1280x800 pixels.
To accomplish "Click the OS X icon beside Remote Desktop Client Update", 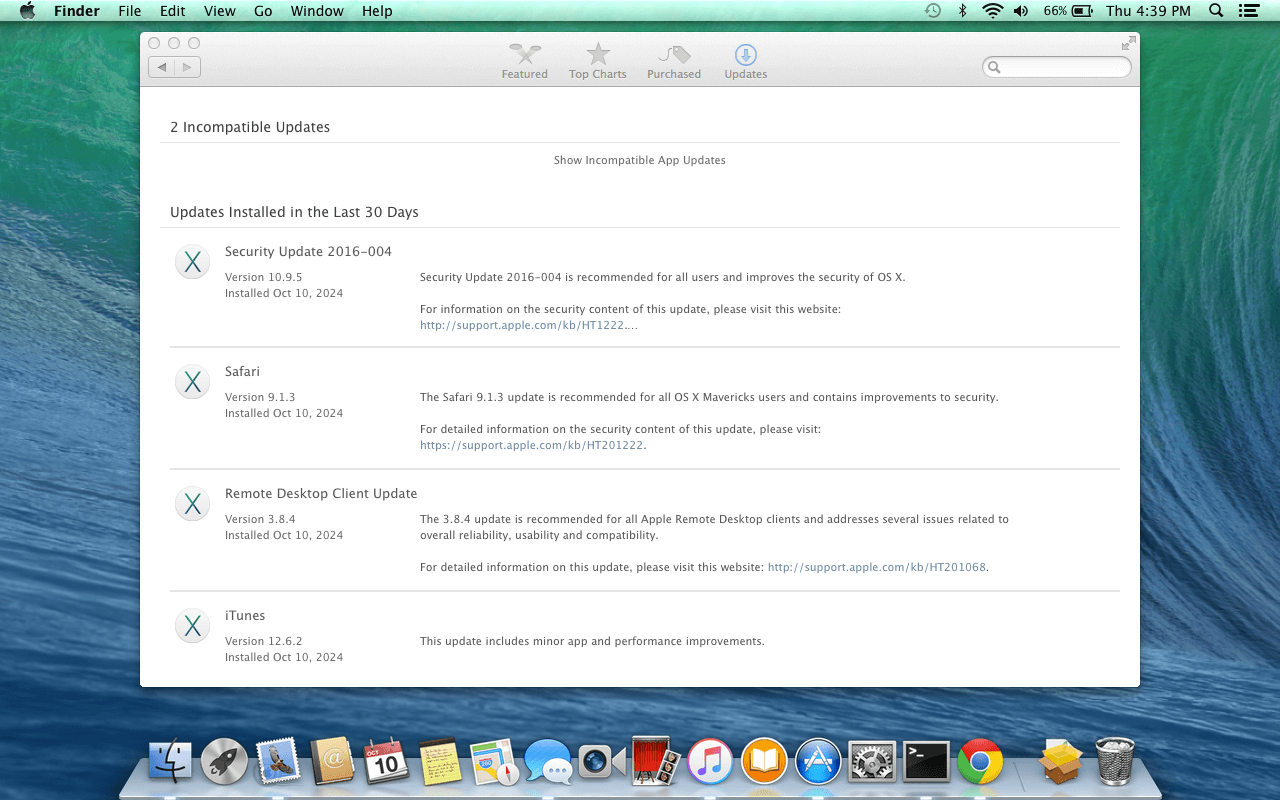I will click(x=193, y=504).
